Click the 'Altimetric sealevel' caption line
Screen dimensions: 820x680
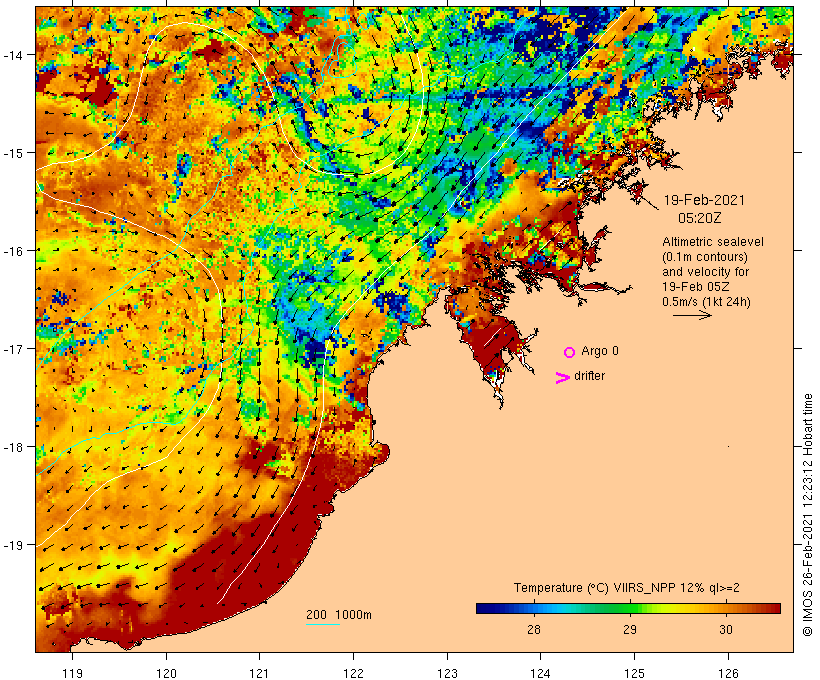pos(713,242)
